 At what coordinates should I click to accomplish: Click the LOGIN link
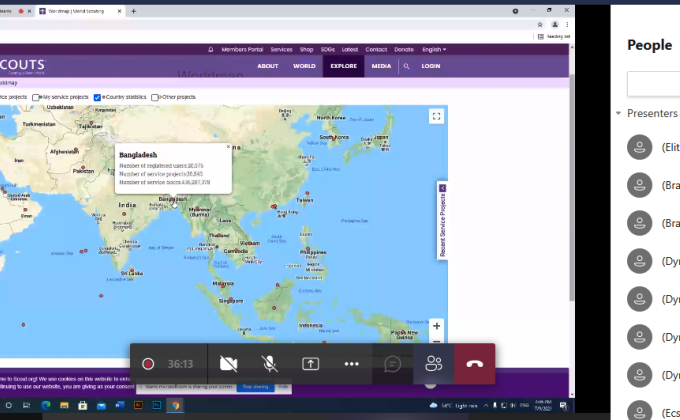click(430, 66)
